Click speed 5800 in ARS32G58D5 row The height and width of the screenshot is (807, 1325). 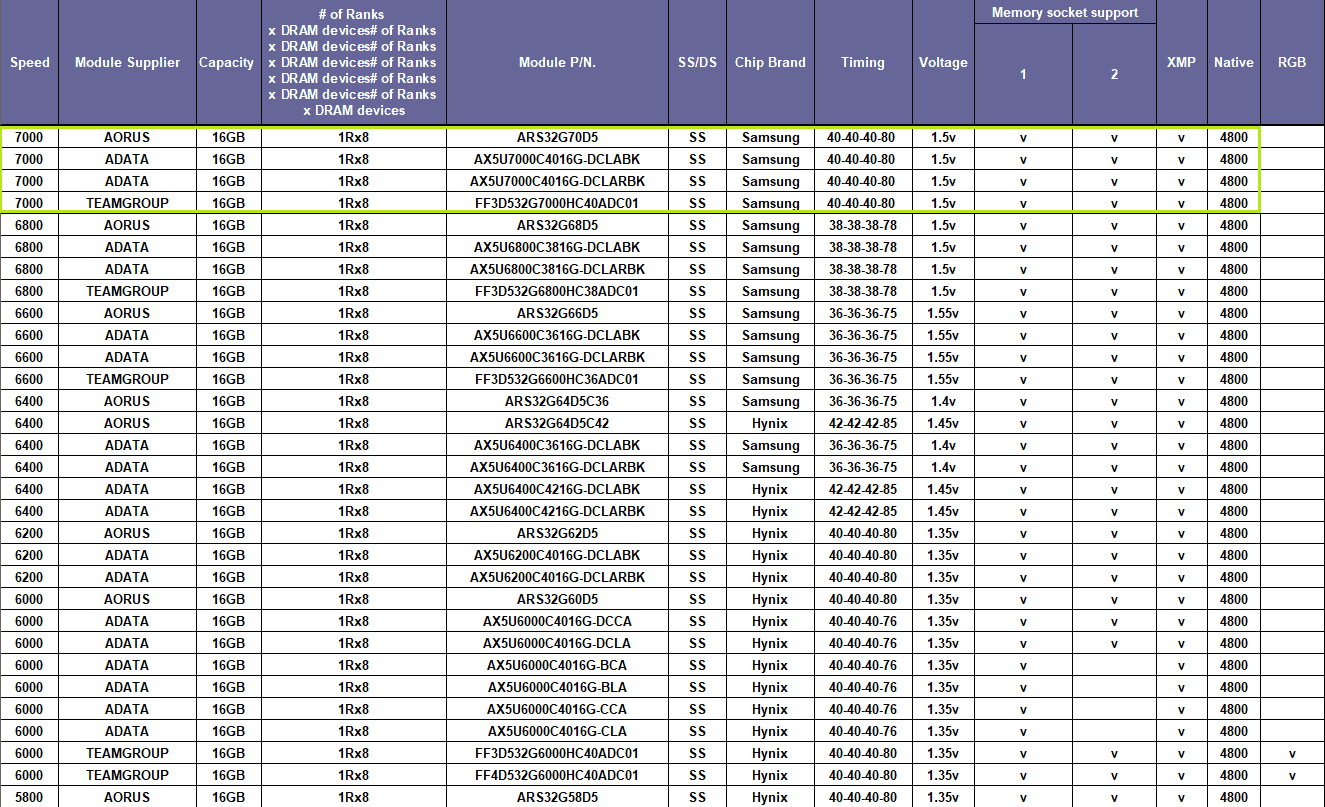pos(30,797)
